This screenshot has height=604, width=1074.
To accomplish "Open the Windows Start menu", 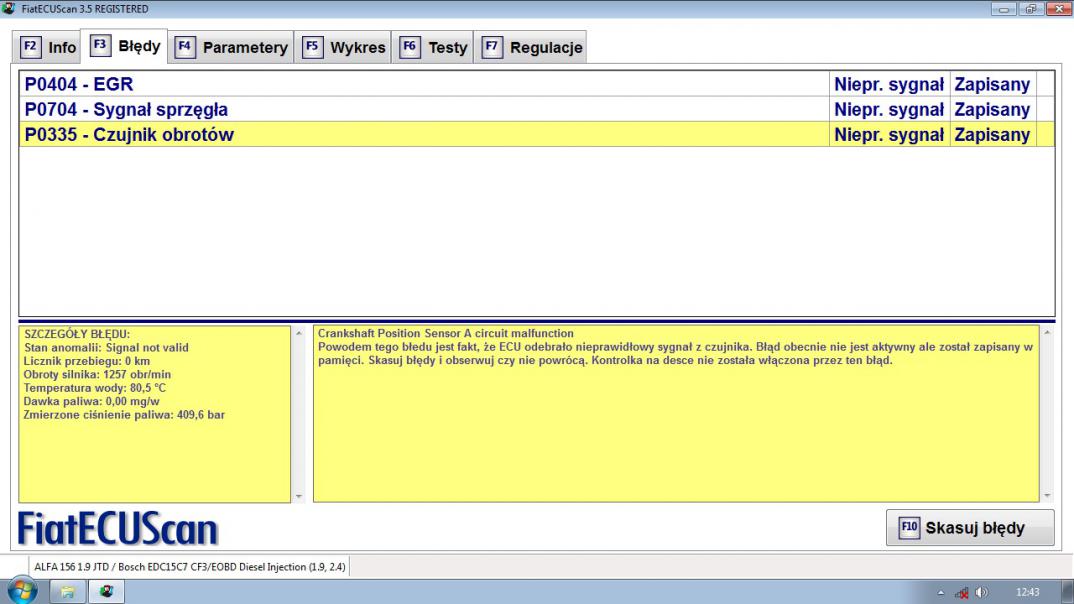I will point(23,591).
